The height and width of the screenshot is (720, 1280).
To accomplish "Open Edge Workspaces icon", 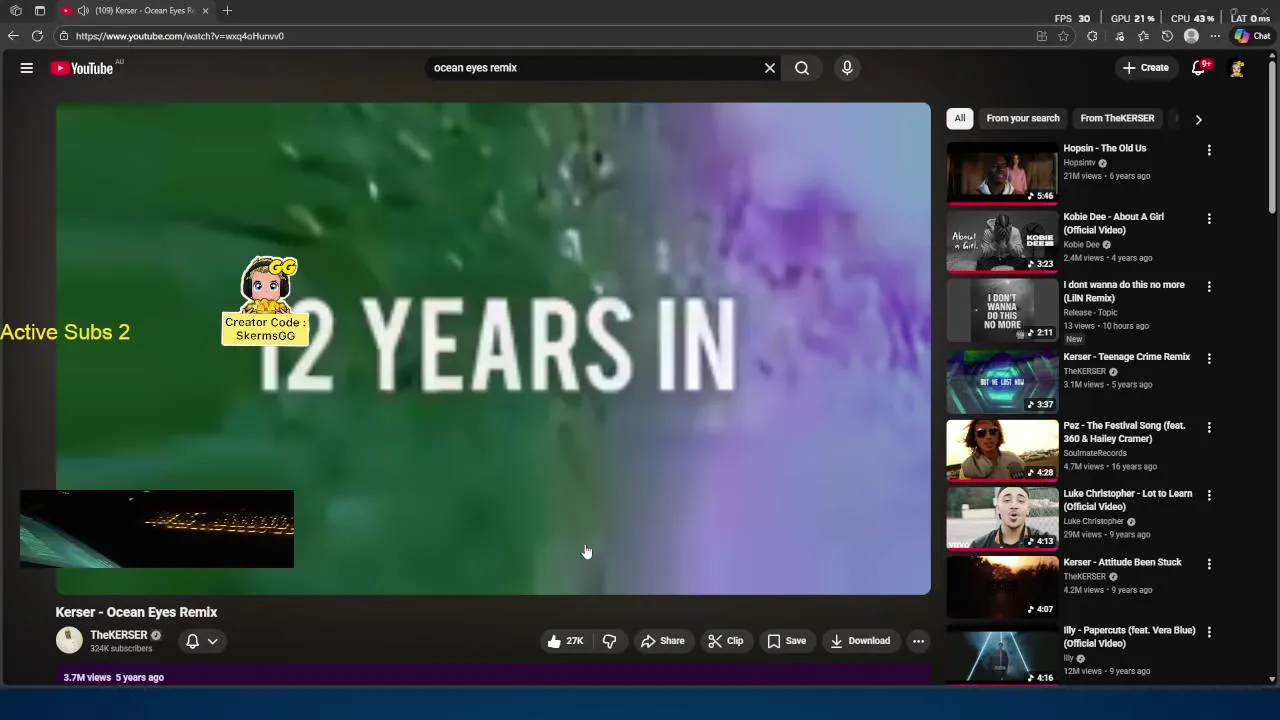I will (16, 11).
